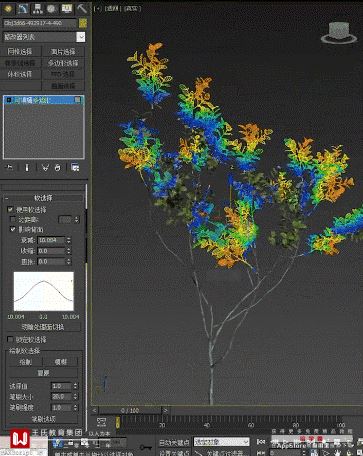This screenshot has width=363, height=456.
Task: Remove modifier using trash icon
Action: click(x=57, y=167)
